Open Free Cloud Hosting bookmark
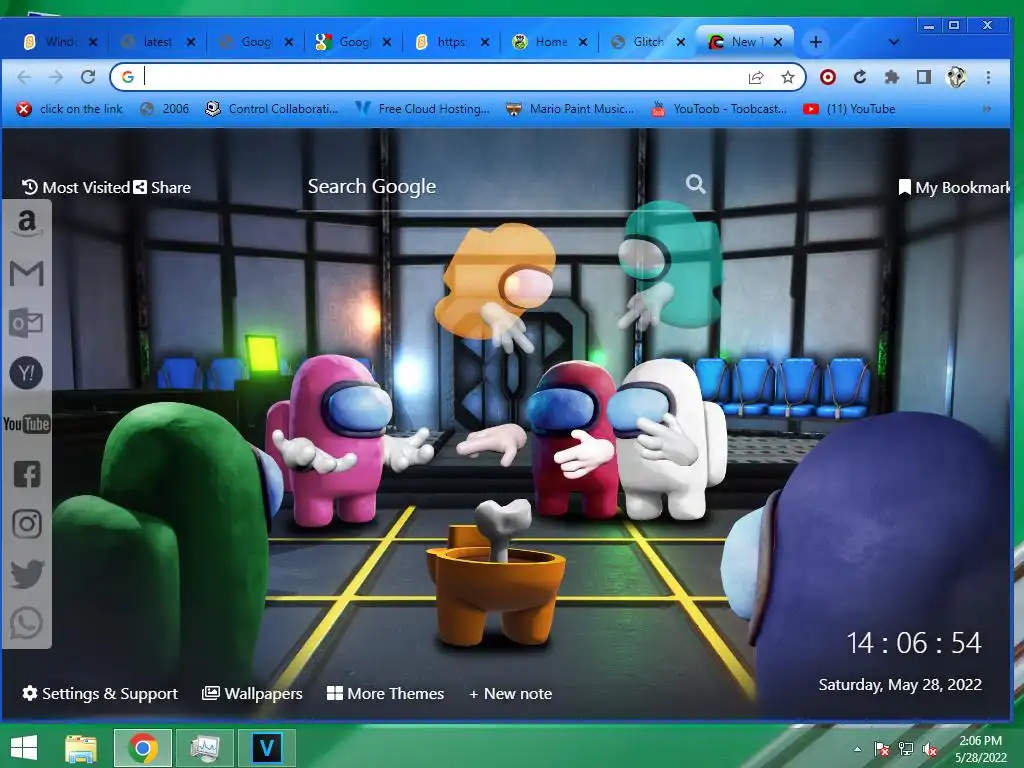1024x768 pixels. coord(423,109)
